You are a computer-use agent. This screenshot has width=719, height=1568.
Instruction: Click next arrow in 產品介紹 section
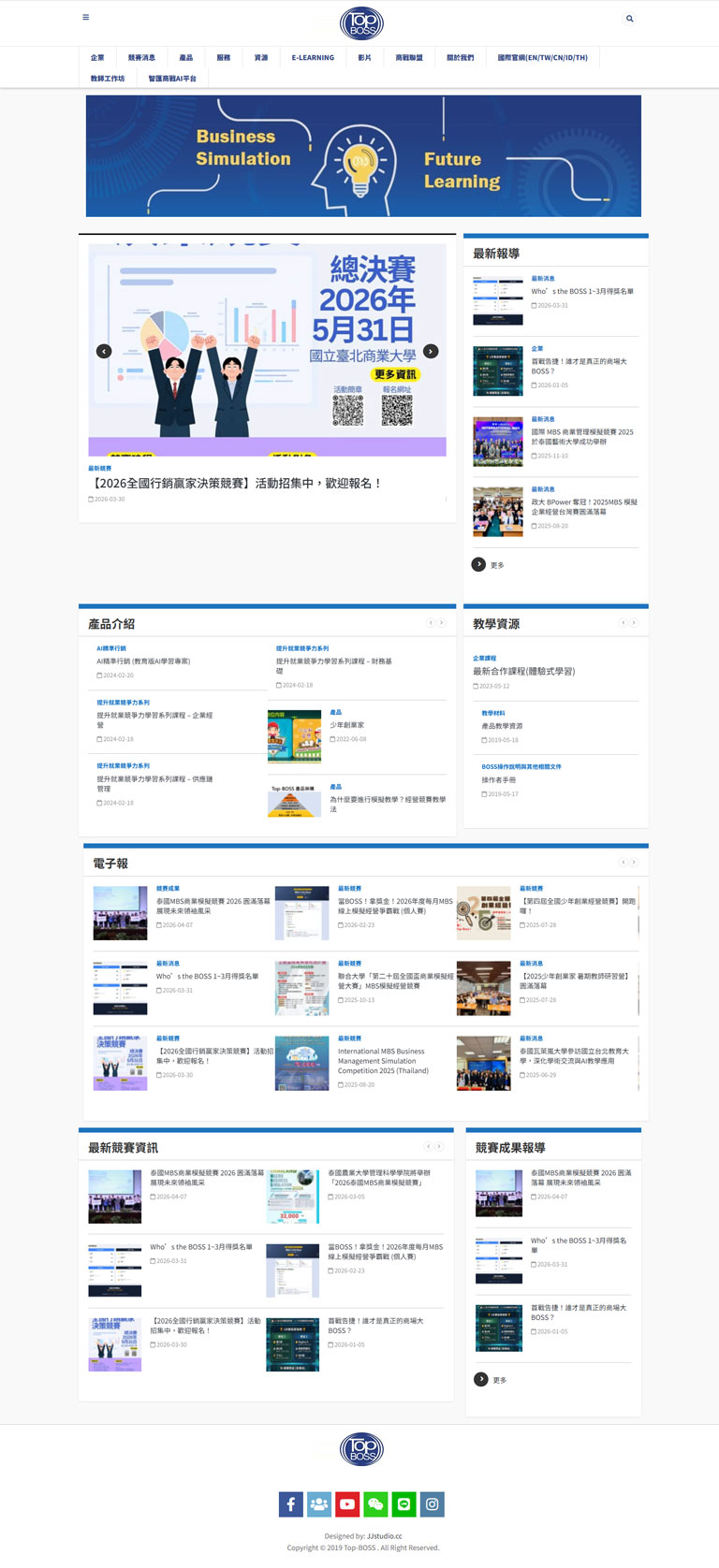click(x=442, y=623)
